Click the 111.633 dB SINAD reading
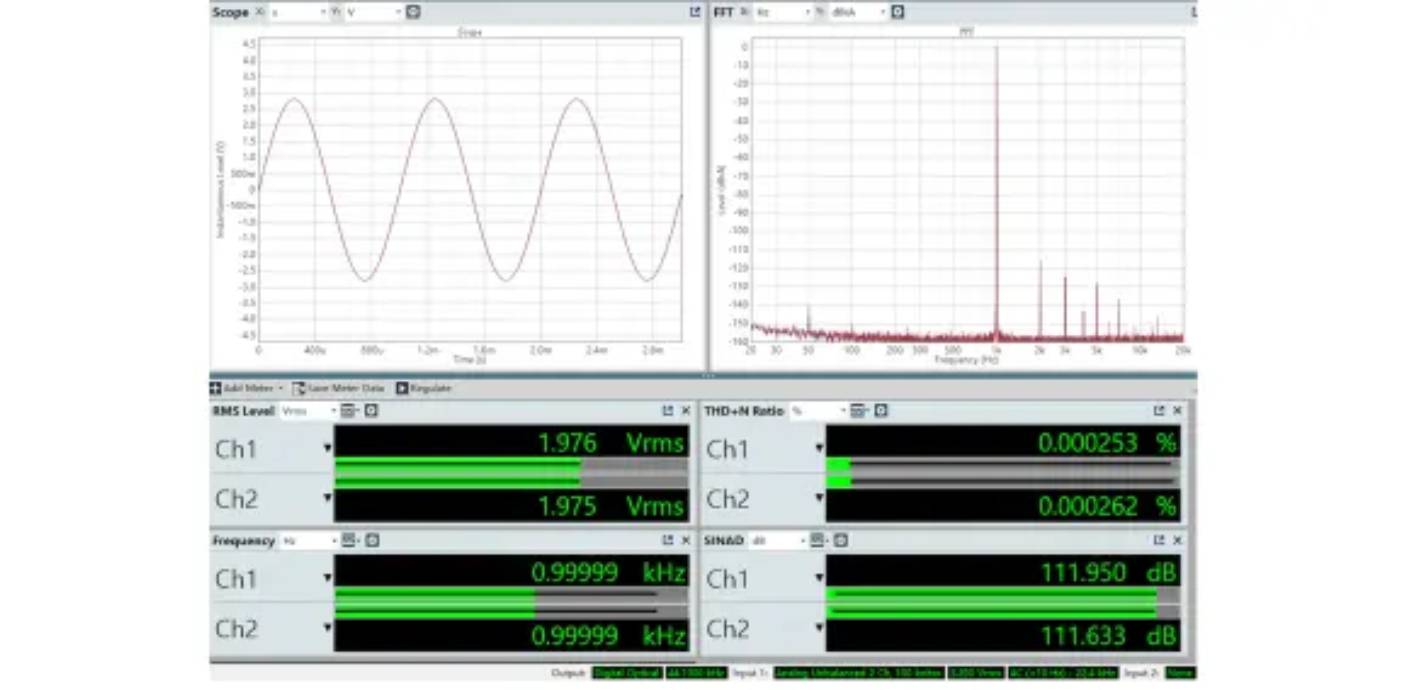This screenshot has width=1410, height=690. point(1109,636)
